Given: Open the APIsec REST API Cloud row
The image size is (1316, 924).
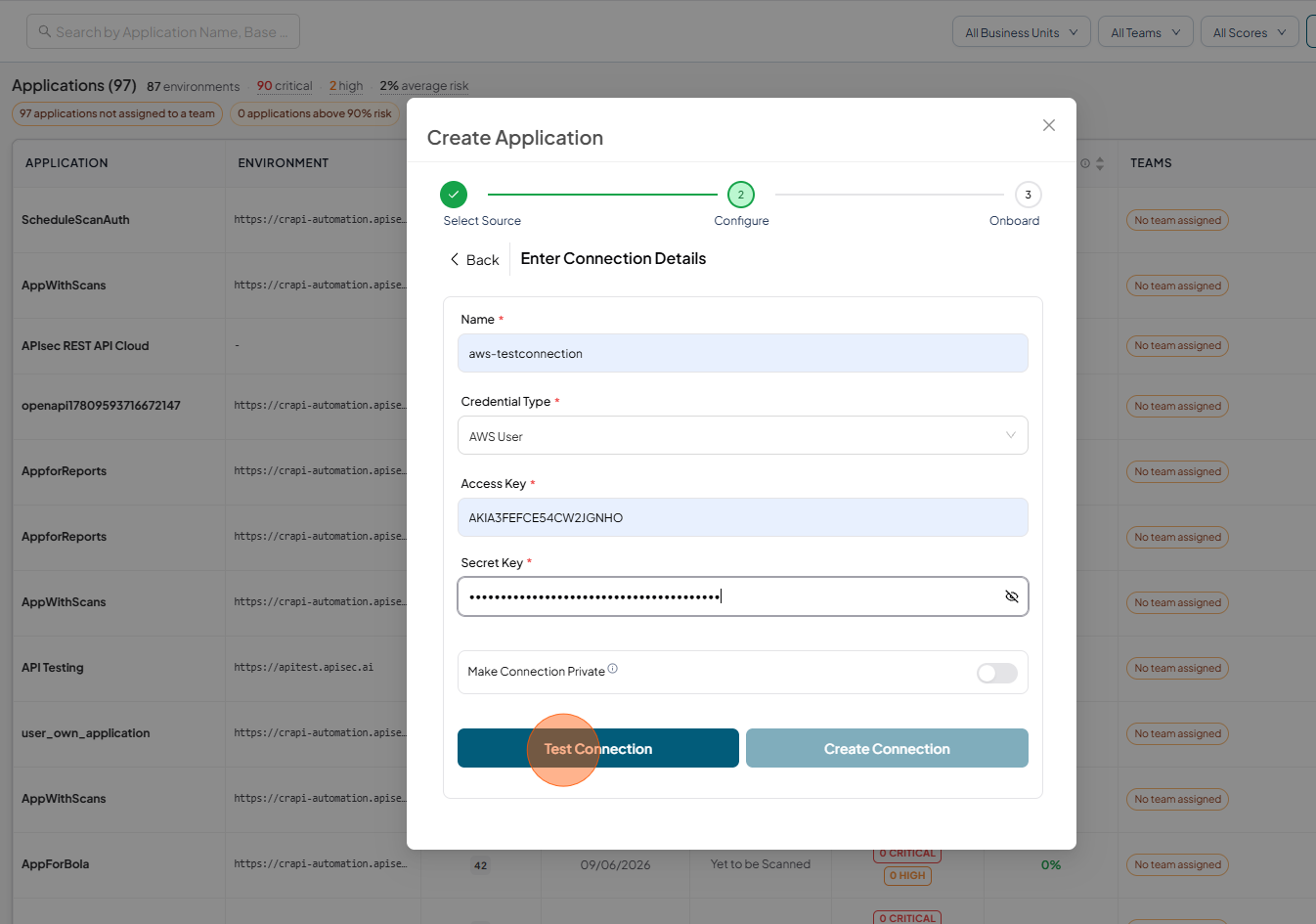Looking at the screenshot, I should [85, 346].
